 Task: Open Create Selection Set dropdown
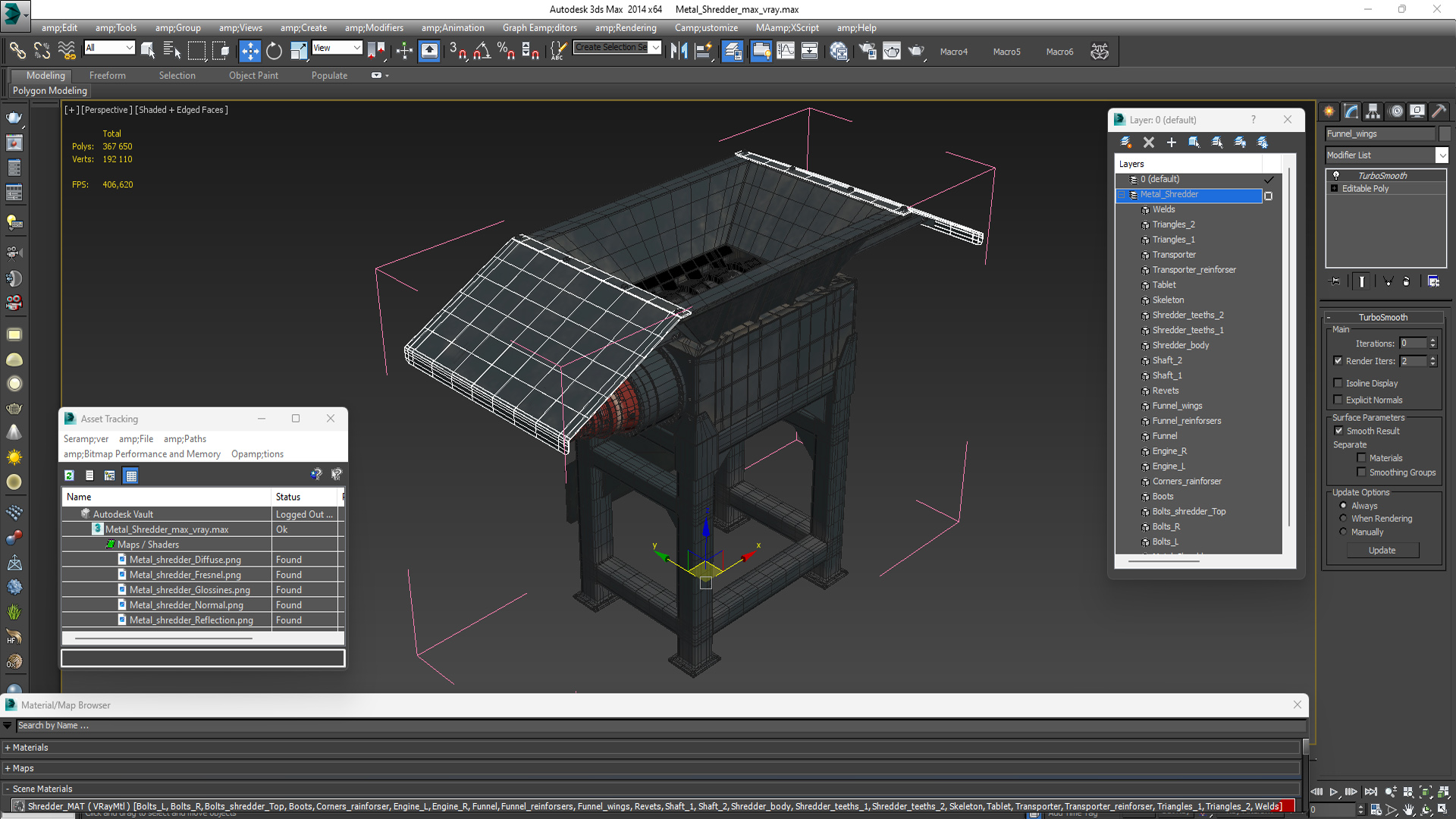[655, 47]
